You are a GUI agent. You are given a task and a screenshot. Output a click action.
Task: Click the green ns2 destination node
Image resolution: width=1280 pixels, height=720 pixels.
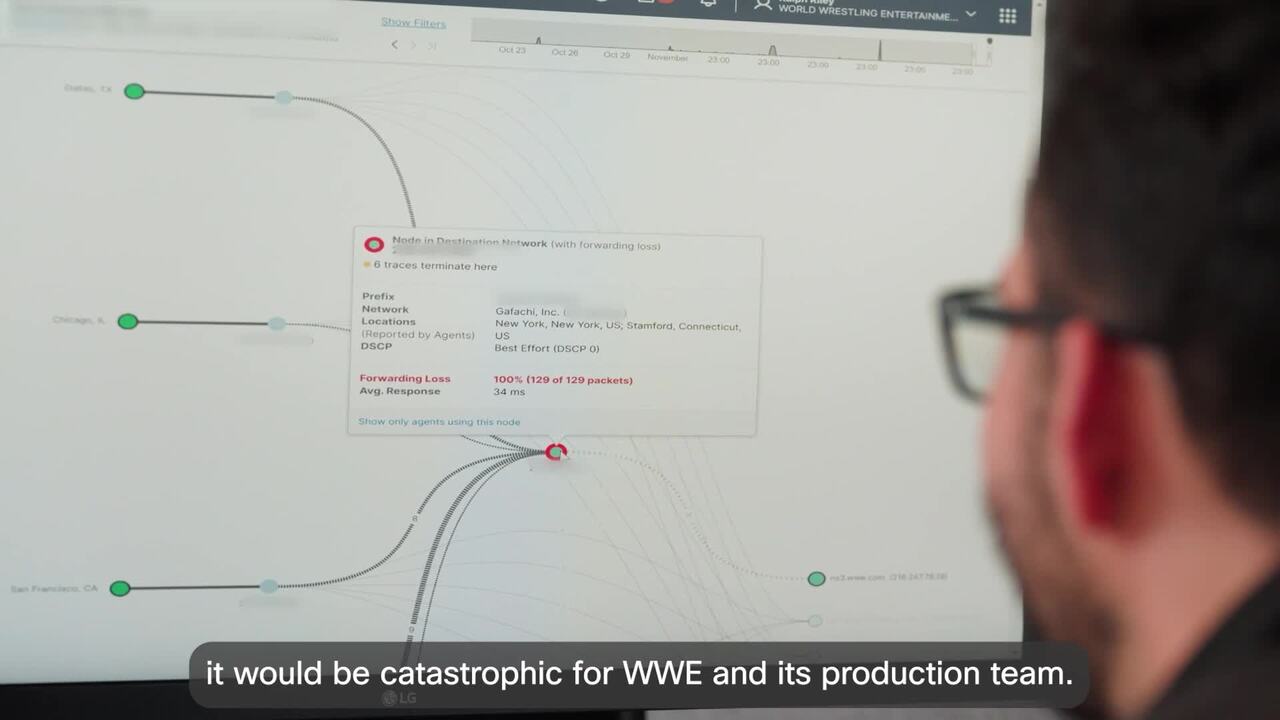(x=816, y=579)
